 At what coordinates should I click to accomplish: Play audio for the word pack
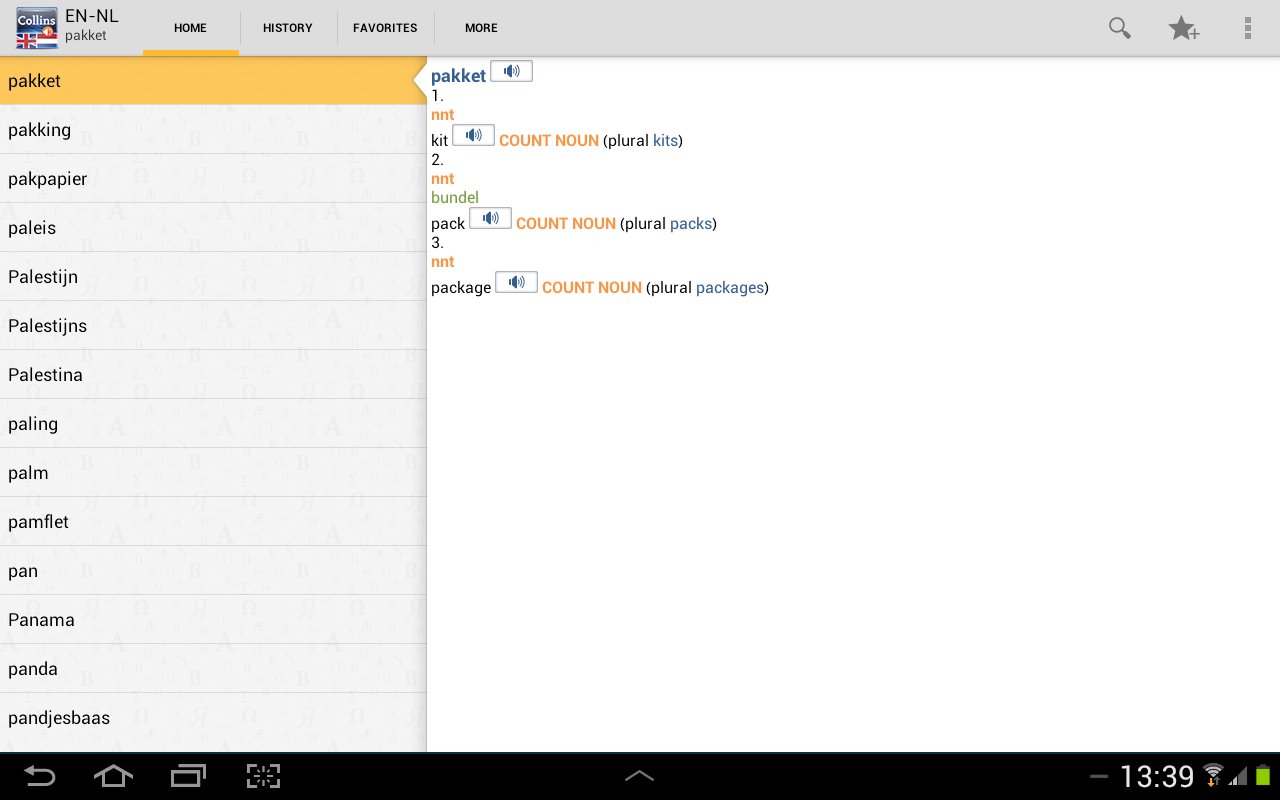pos(490,218)
